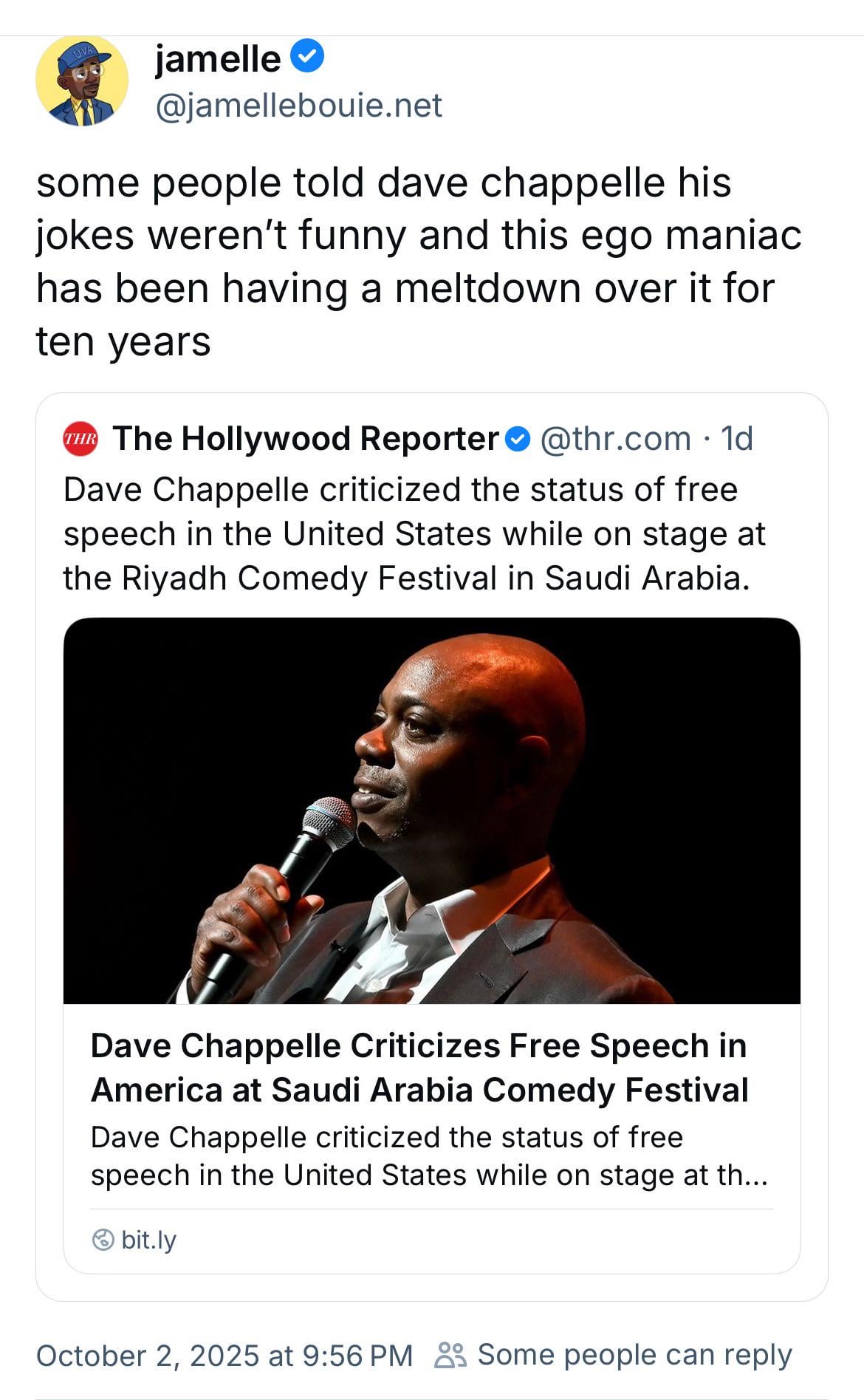Screen dimensions: 864x1400
Task: Tap The Hollywood Reporter's red THR logo
Action: coord(80,438)
